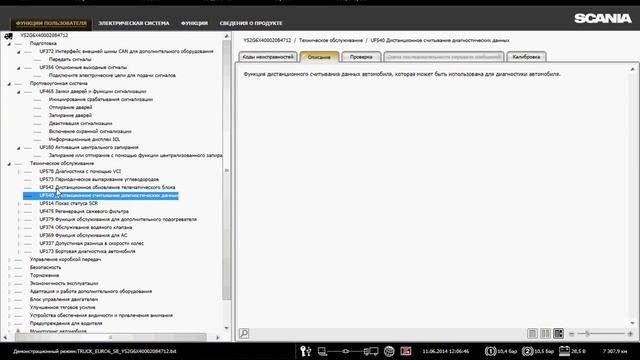Select Деактивация сигнализации tree item
Screen dimensions: 640x360
(x=80, y=123)
